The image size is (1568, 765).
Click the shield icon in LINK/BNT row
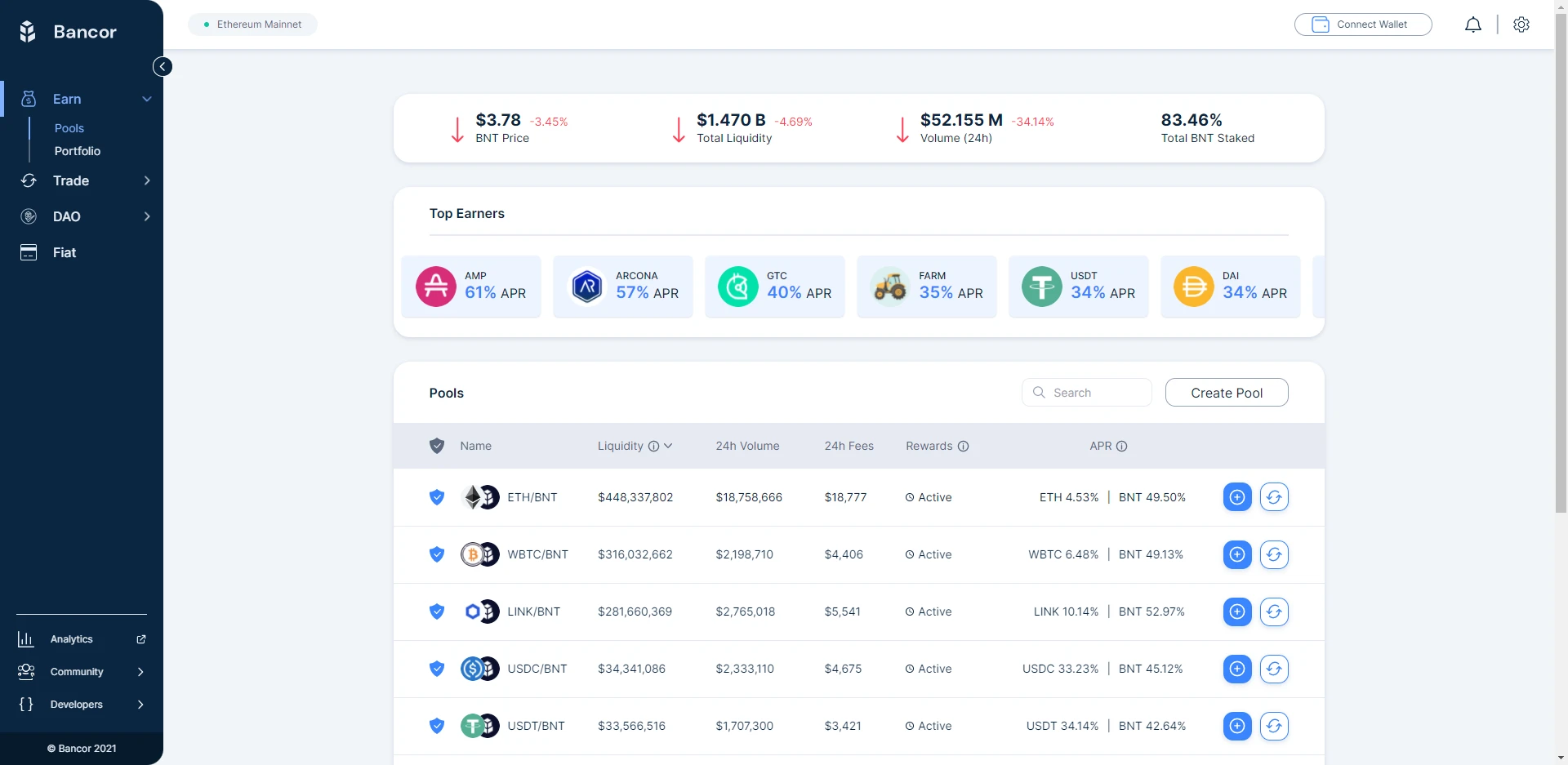point(437,612)
